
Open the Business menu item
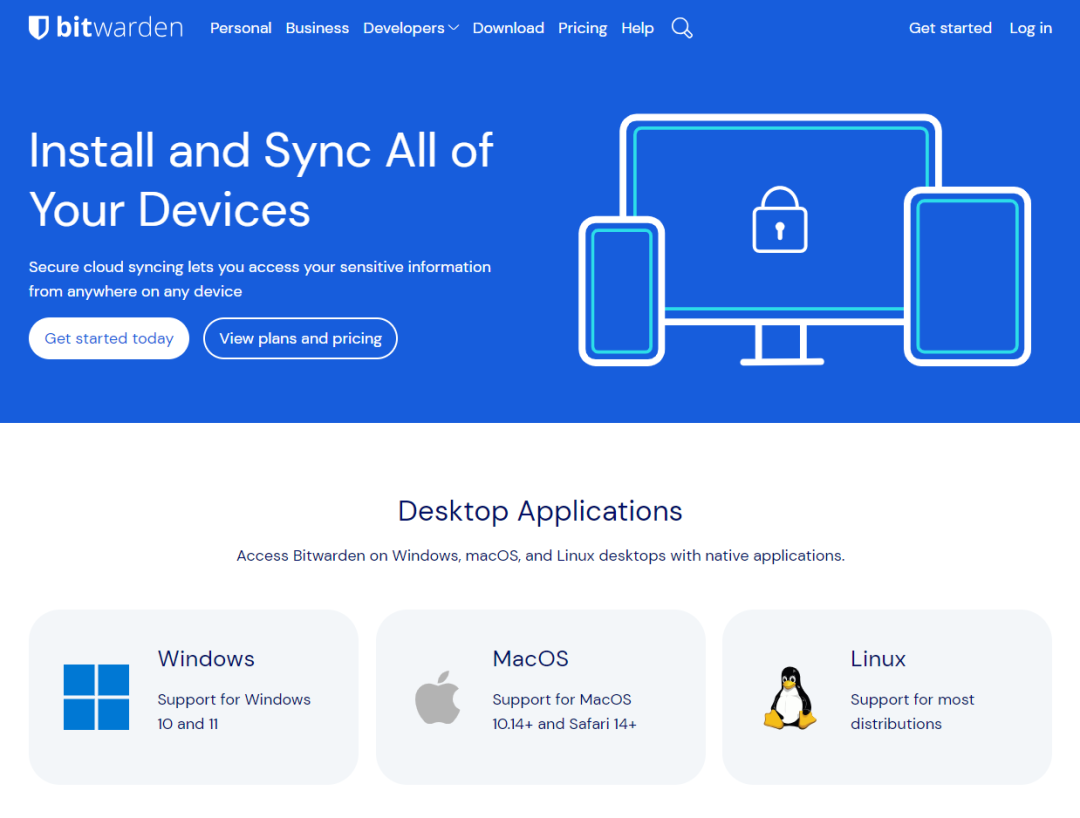coord(318,28)
